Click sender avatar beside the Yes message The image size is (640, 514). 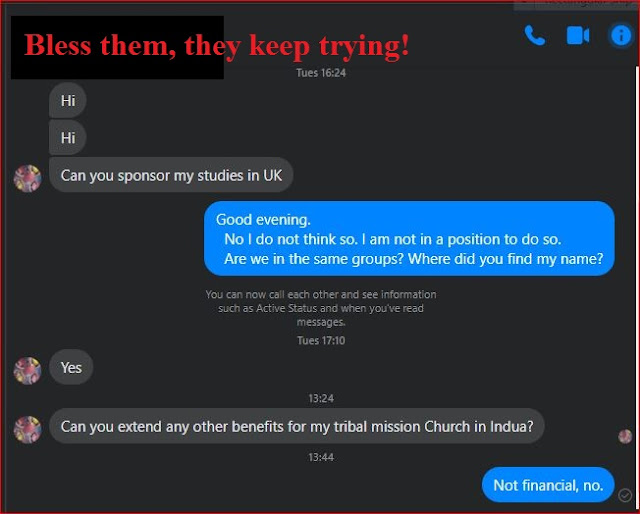27,371
